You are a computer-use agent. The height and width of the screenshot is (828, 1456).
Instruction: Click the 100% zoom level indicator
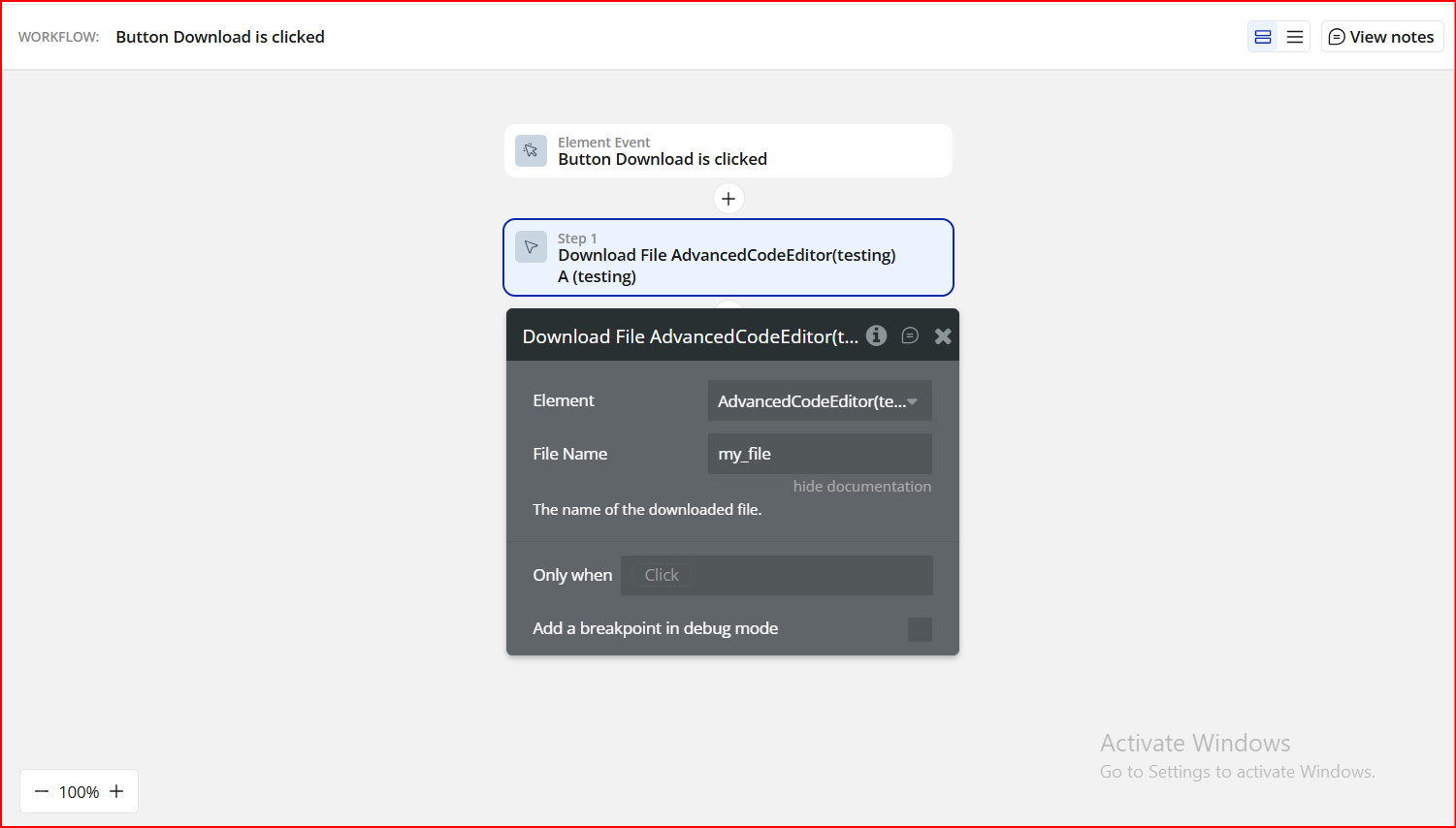pos(79,792)
